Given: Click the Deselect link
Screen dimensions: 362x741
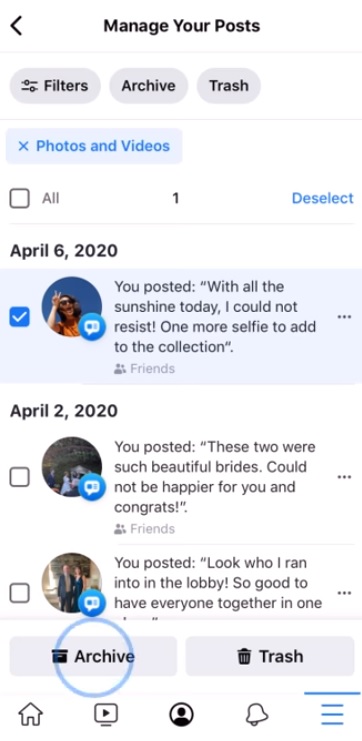Looking at the screenshot, I should tap(323, 198).
